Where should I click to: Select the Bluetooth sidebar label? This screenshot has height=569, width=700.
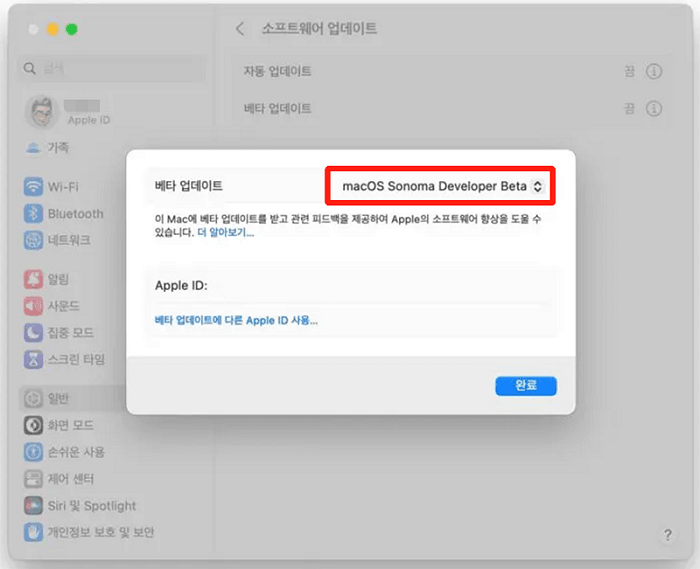click(x=75, y=214)
